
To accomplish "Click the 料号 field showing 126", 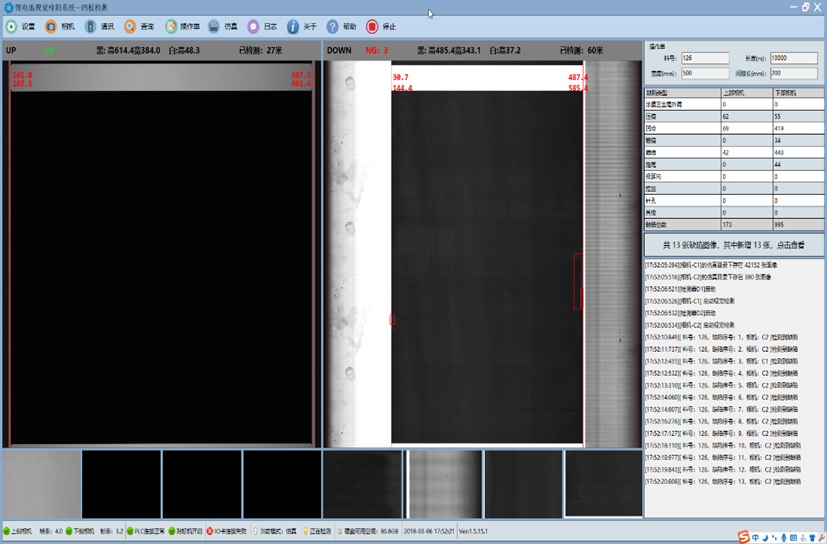I will point(704,59).
